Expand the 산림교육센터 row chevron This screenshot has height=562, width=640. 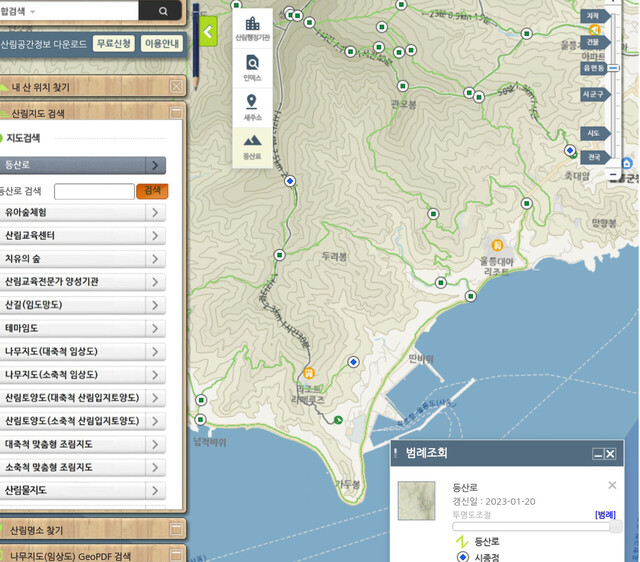click(x=155, y=235)
